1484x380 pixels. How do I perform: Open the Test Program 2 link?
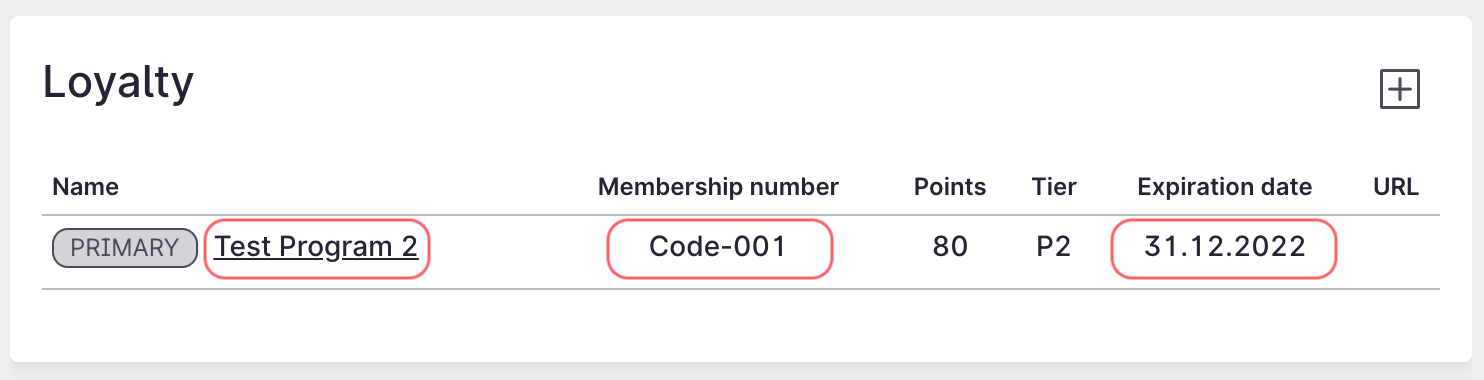(316, 247)
